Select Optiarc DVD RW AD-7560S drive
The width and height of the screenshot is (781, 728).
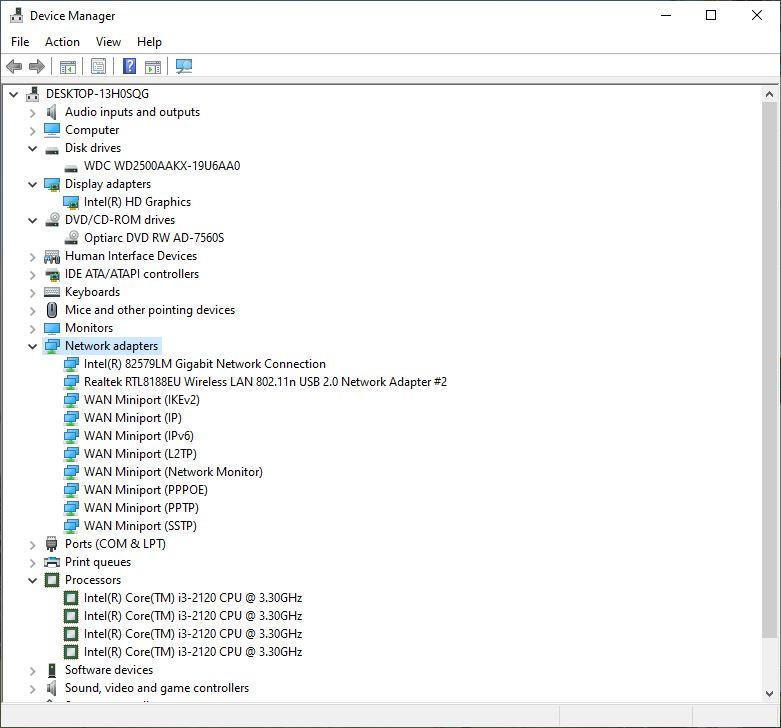coord(154,238)
